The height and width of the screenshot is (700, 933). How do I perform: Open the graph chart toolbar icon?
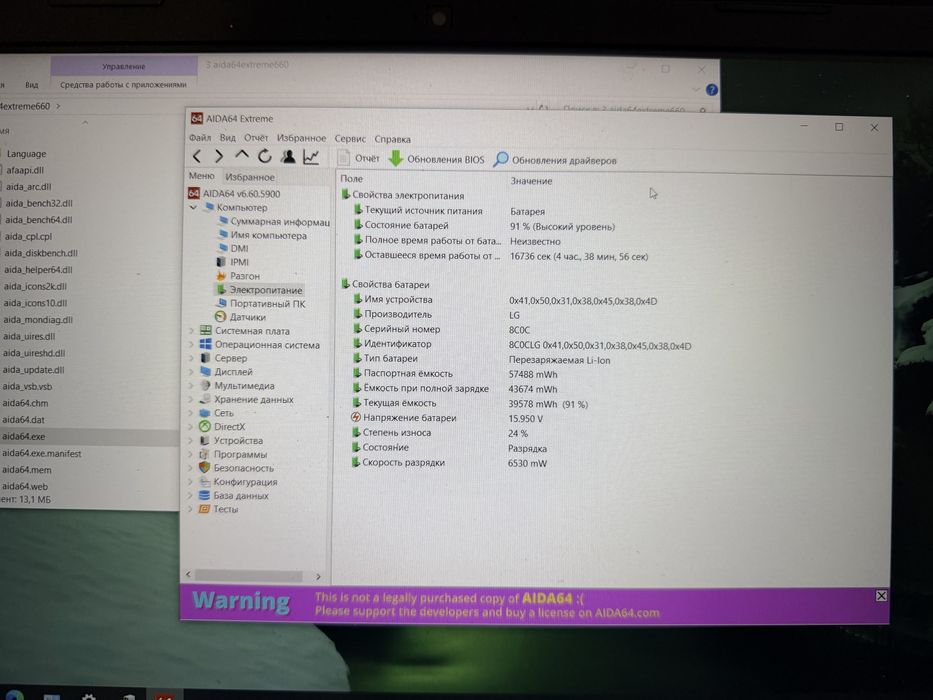tap(311, 157)
